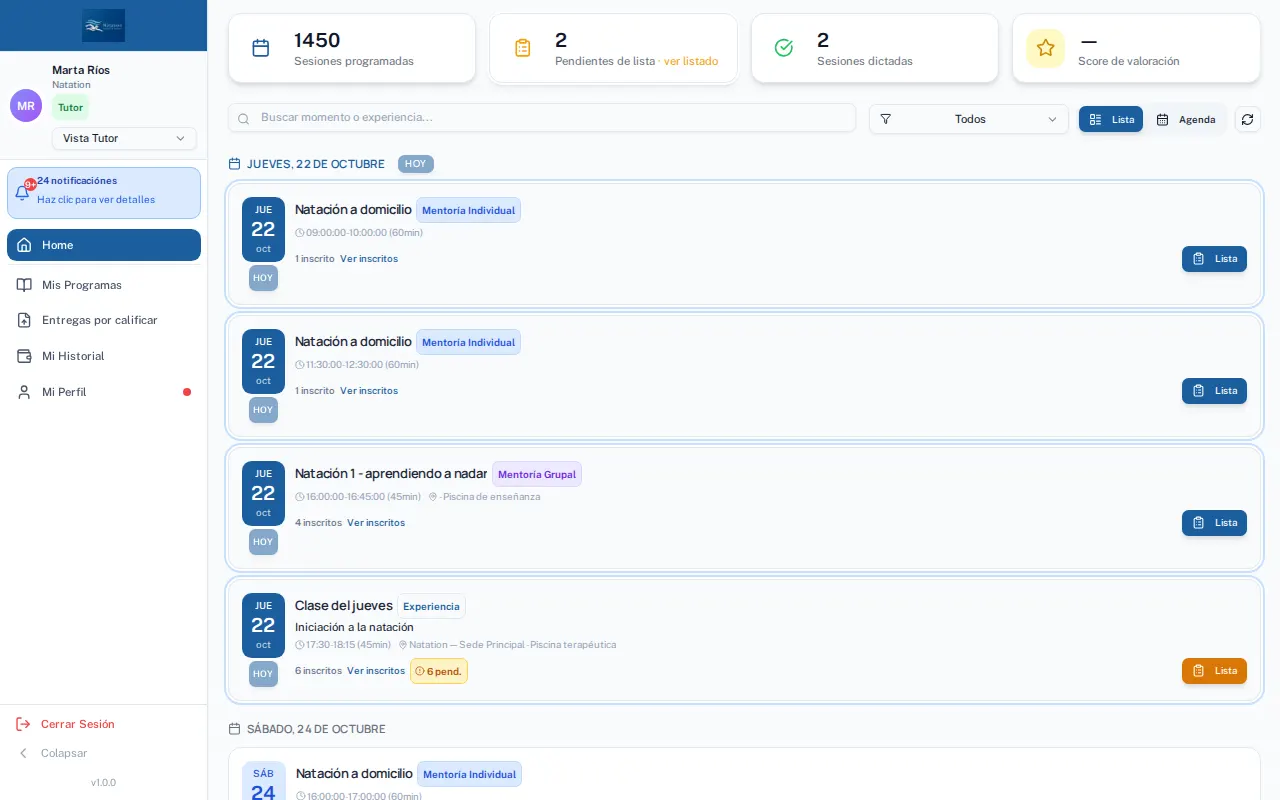Click the clipboard icon on Pendientes de lista
The height and width of the screenshot is (800, 1280).
(522, 48)
